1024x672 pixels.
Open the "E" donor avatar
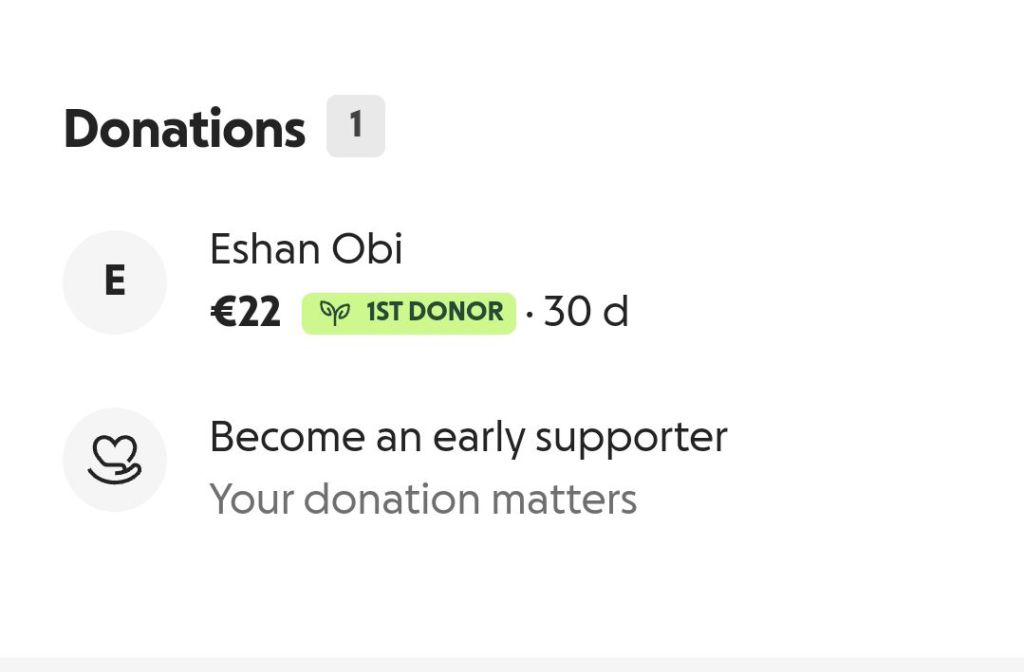coord(114,282)
